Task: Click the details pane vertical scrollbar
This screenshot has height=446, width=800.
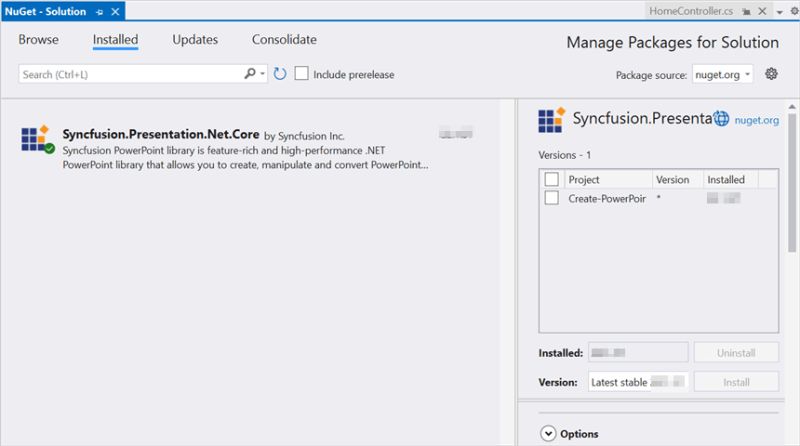Action: click(792, 183)
